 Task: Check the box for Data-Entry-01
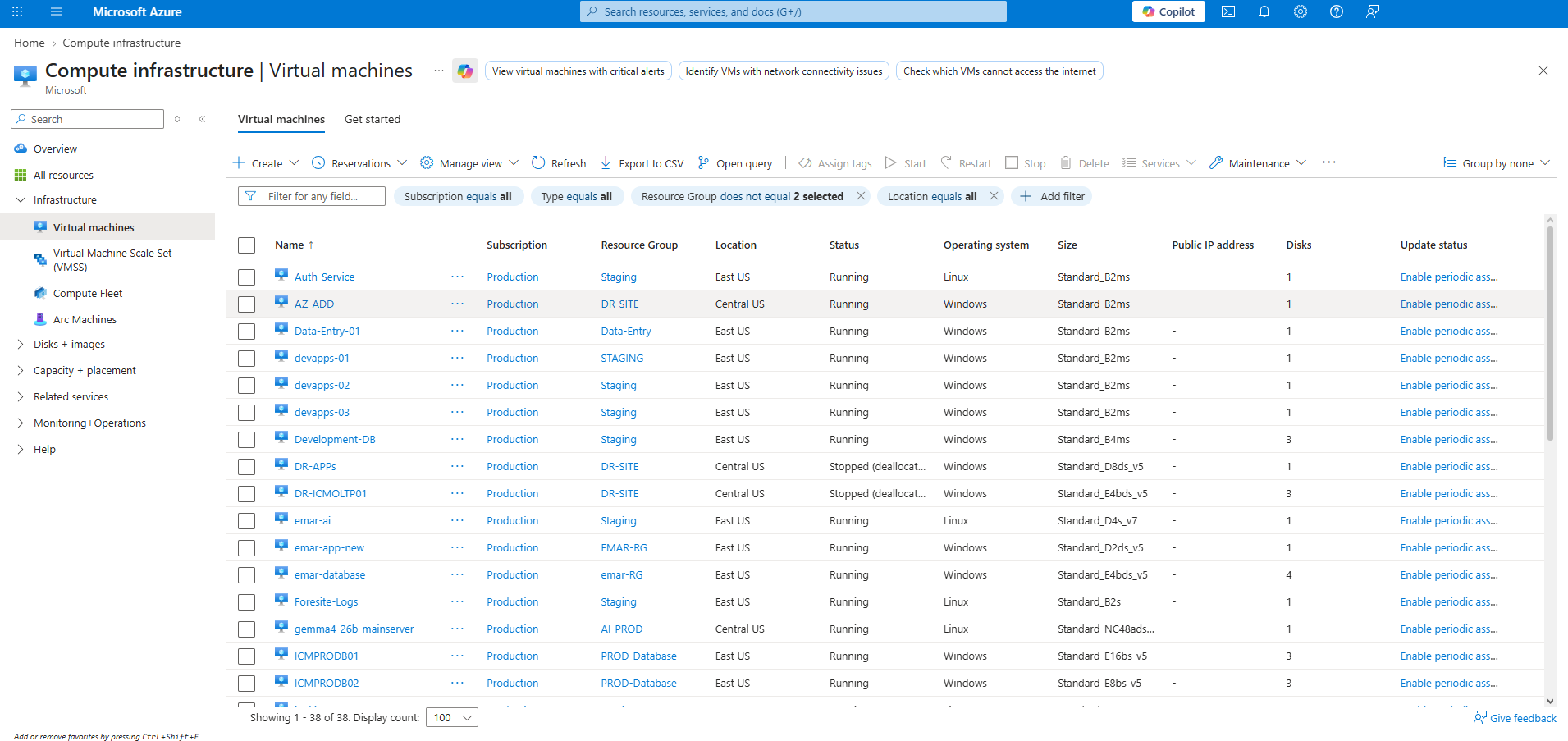click(246, 332)
